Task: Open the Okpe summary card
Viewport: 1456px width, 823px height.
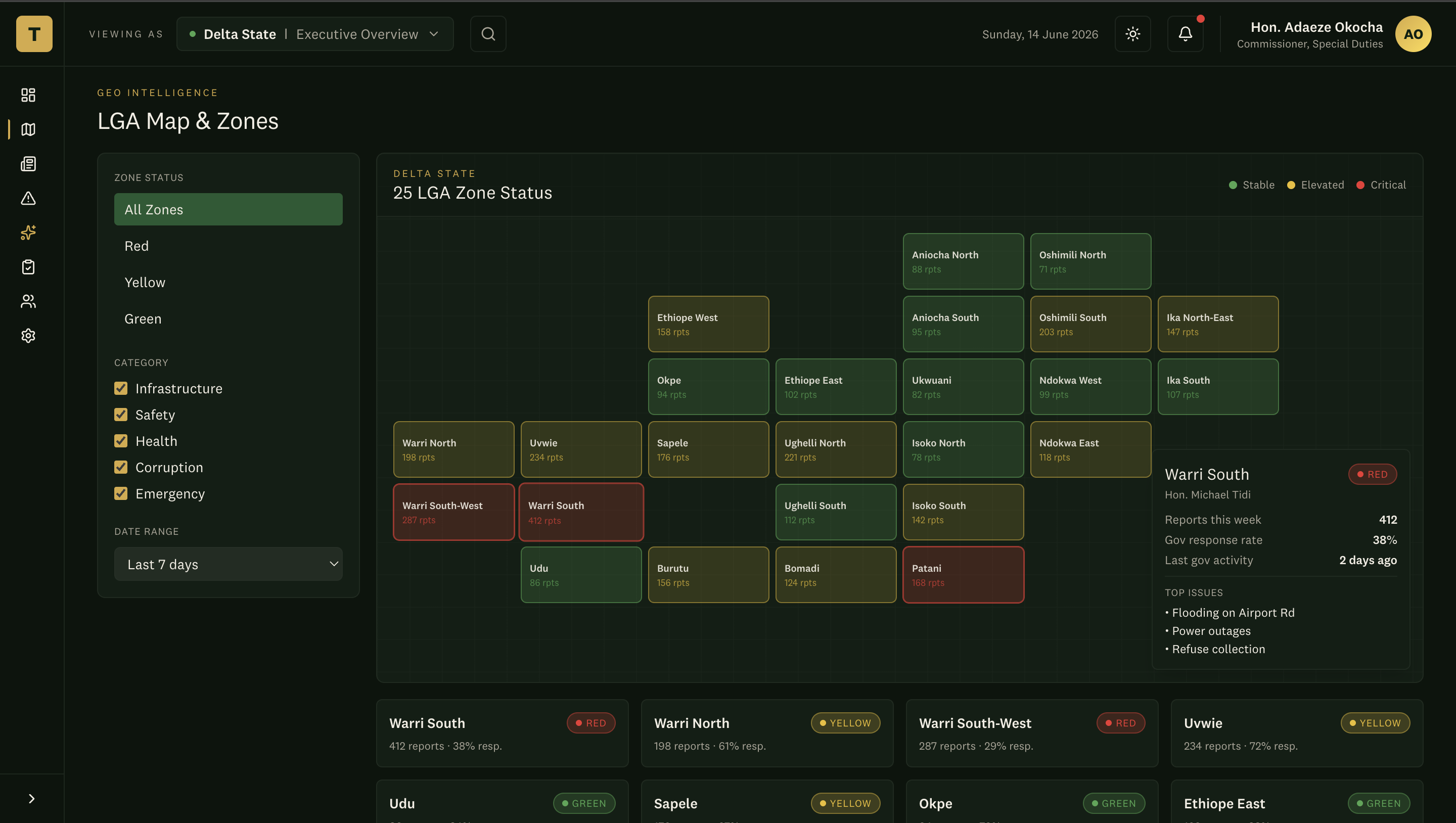Action: pyautogui.click(x=1032, y=802)
